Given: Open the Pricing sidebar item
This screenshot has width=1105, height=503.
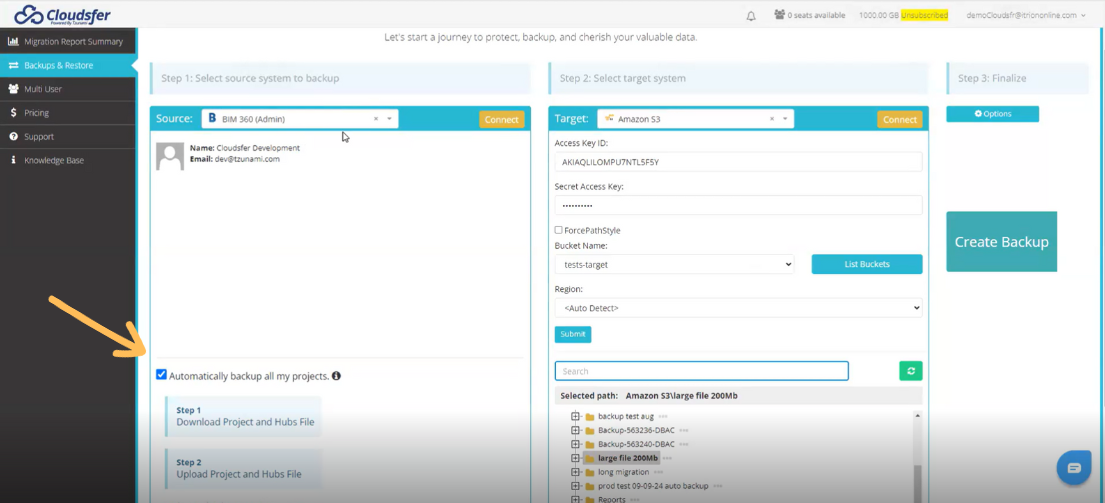Looking at the screenshot, I should coord(68,113).
